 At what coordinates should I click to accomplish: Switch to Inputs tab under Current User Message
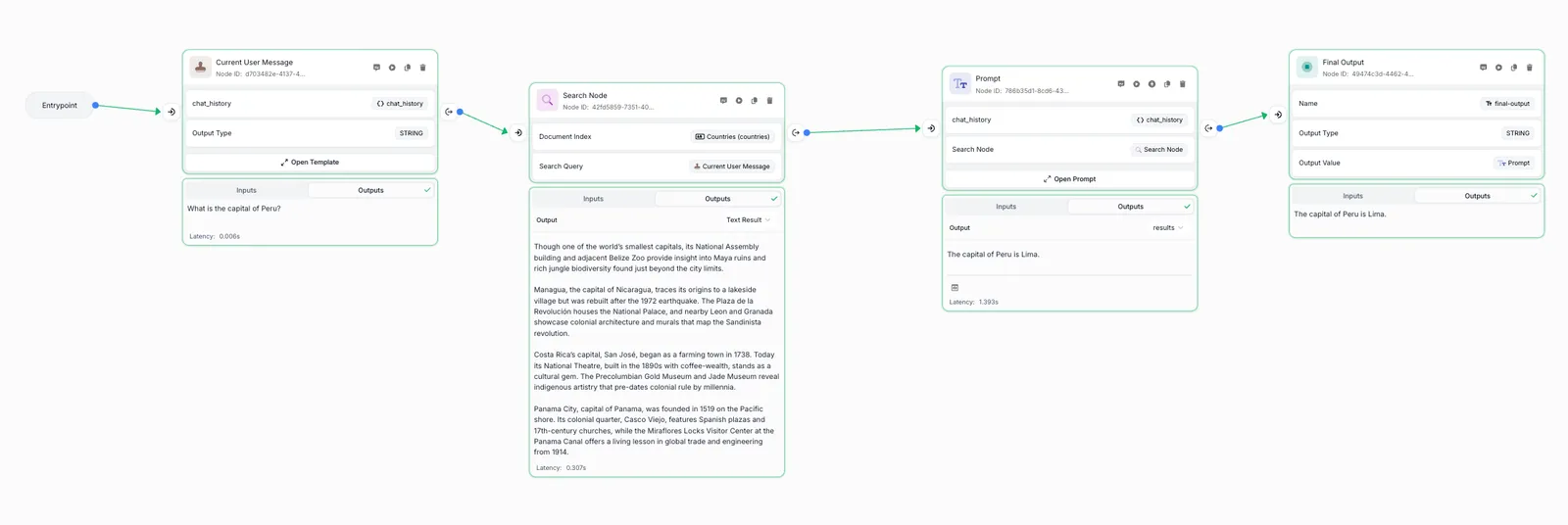(246, 190)
